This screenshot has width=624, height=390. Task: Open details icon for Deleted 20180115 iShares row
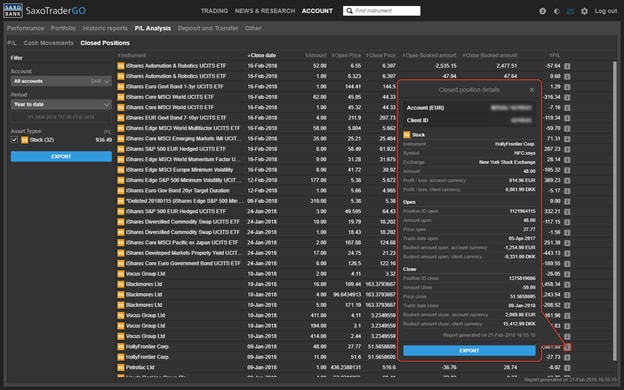[x=567, y=201]
